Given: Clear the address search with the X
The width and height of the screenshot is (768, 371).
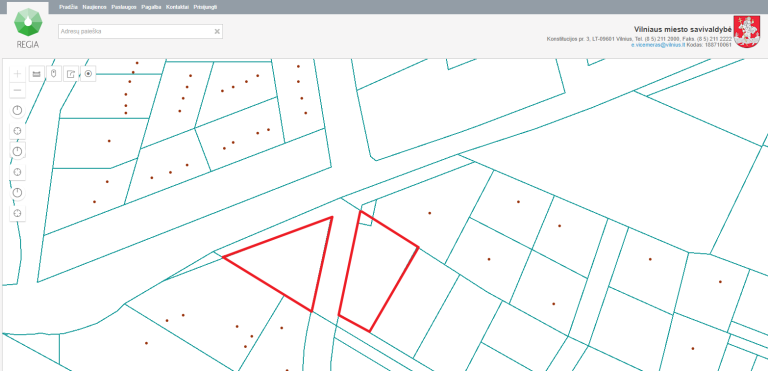Looking at the screenshot, I should point(217,31).
